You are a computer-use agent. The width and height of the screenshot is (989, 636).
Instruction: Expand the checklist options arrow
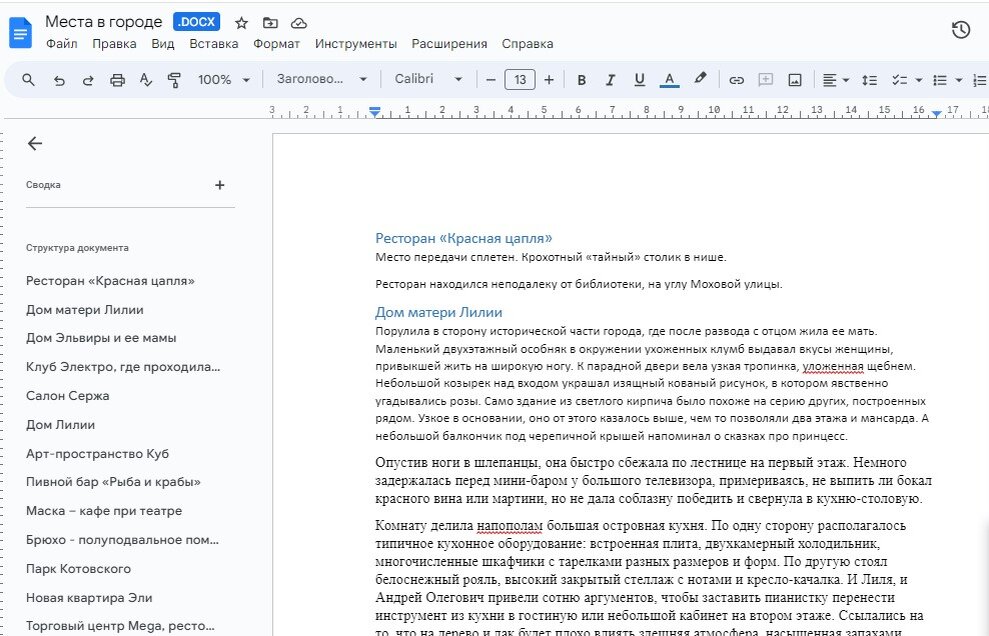pyautogui.click(x=918, y=80)
